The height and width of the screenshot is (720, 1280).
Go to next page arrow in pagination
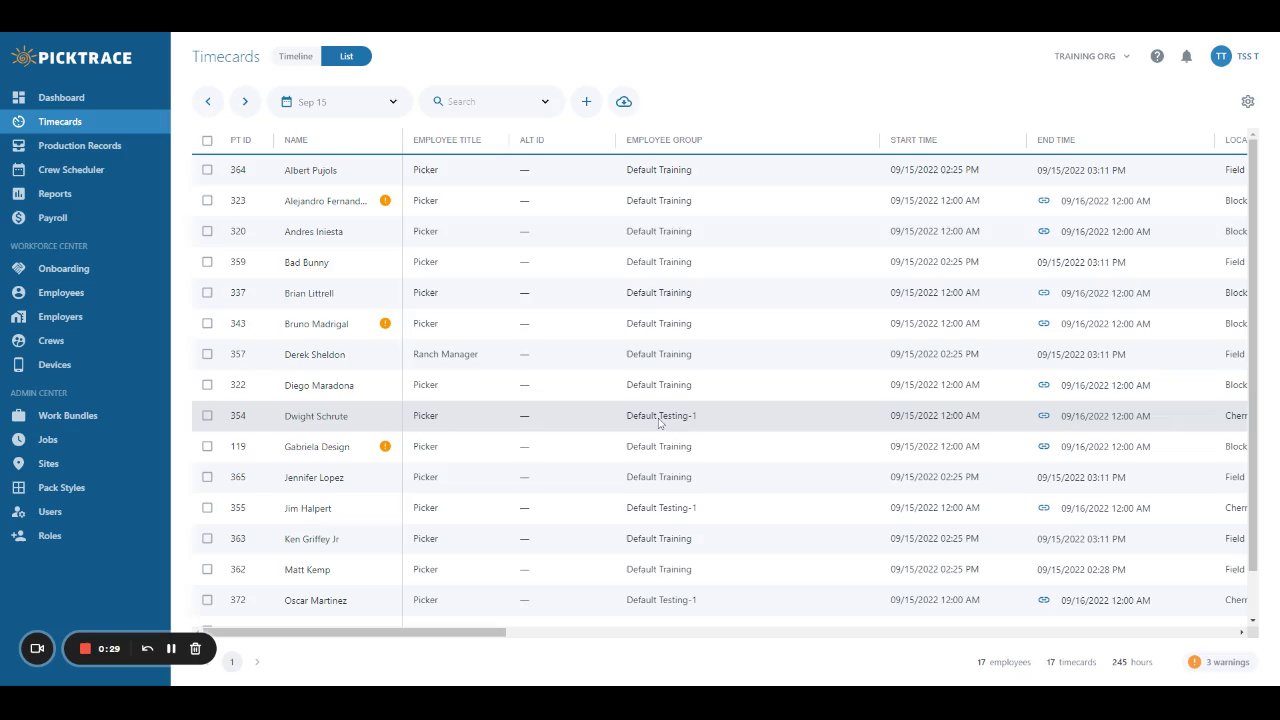(257, 662)
